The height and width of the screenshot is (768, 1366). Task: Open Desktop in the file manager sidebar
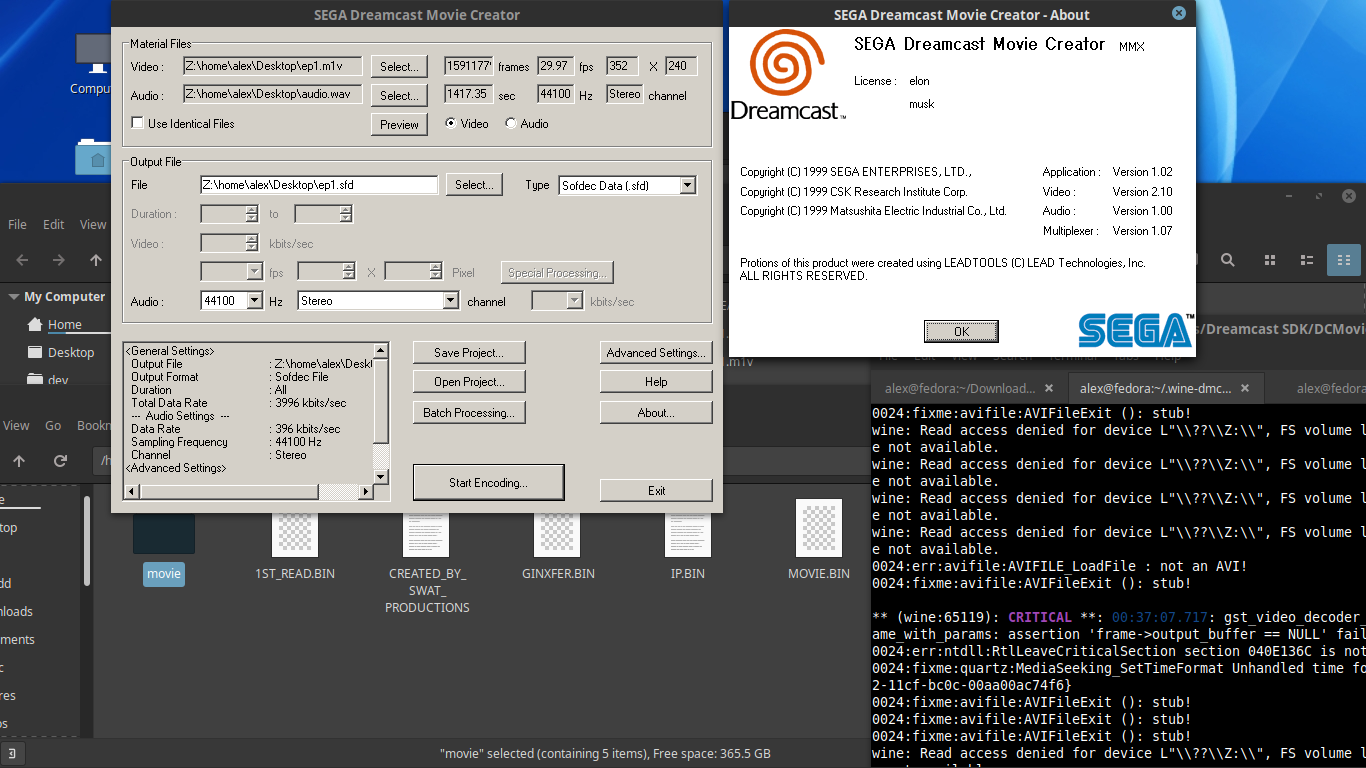pyautogui.click(x=71, y=352)
